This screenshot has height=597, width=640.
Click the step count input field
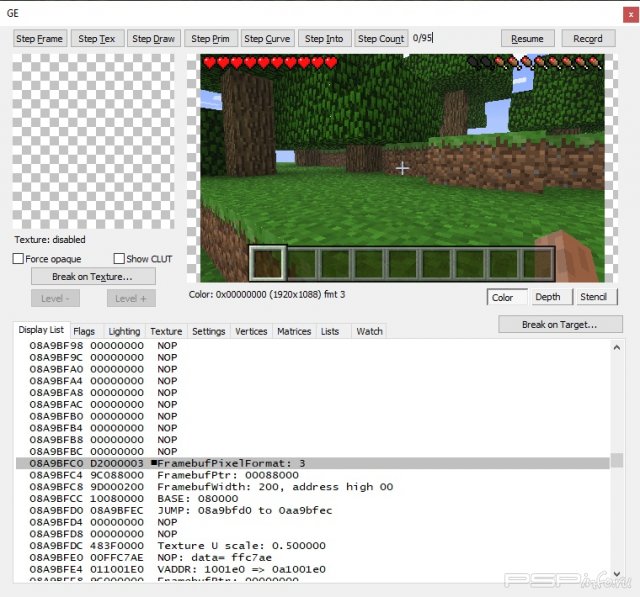tap(450, 39)
